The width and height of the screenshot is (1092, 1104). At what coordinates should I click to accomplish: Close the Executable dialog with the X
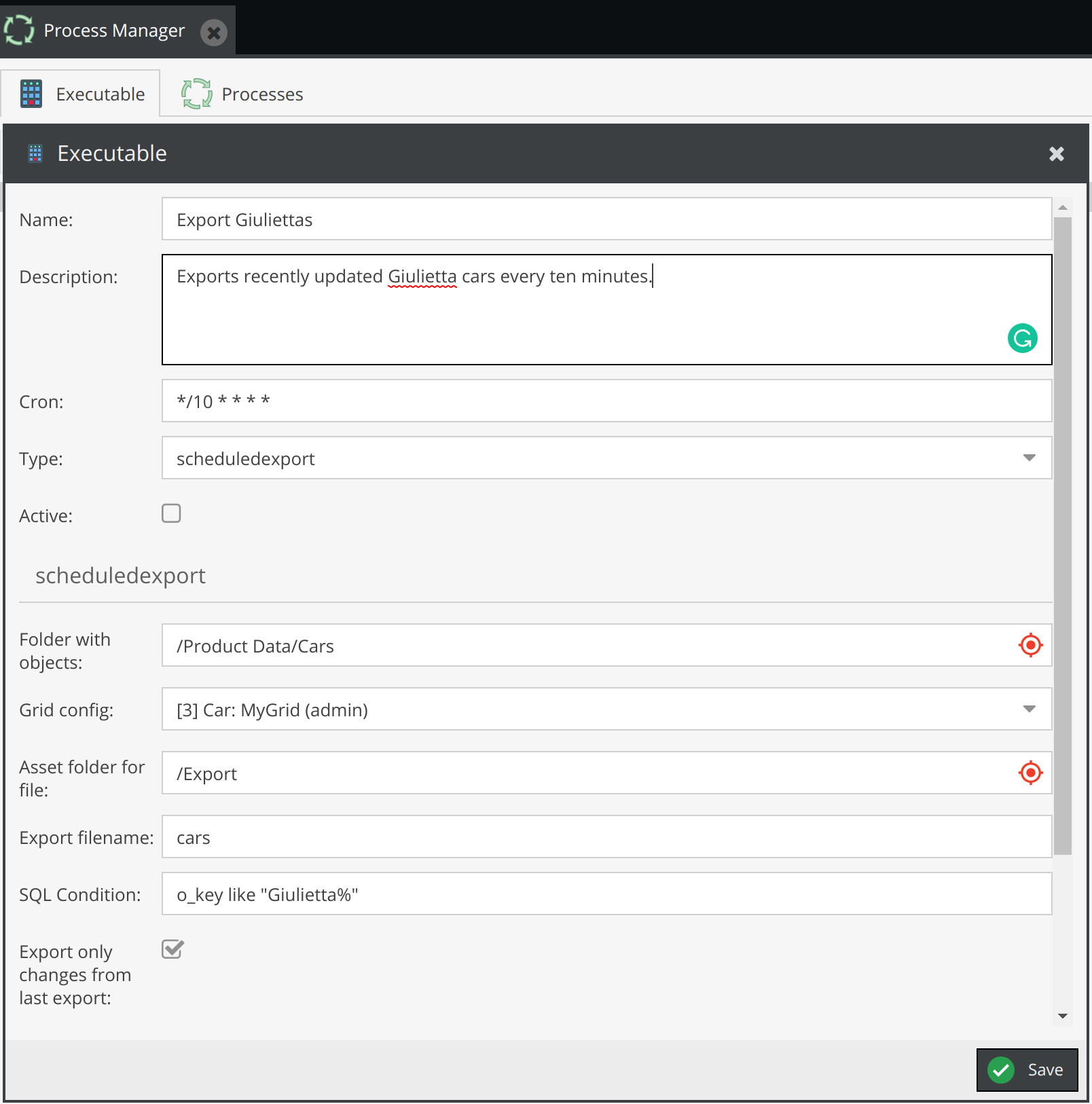(1057, 153)
